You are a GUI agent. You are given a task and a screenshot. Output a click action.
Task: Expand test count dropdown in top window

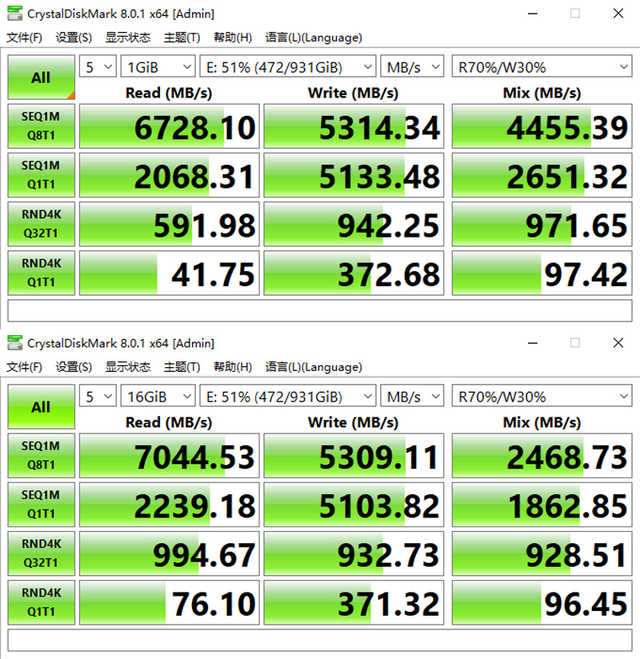[98, 66]
